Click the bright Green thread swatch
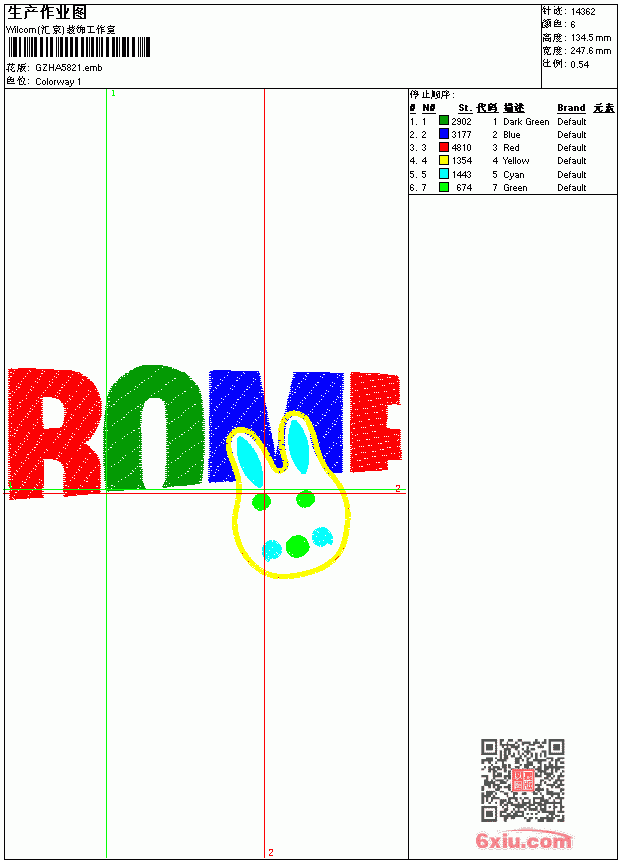Image resolution: width=620 pixels, height=860 pixels. click(444, 187)
